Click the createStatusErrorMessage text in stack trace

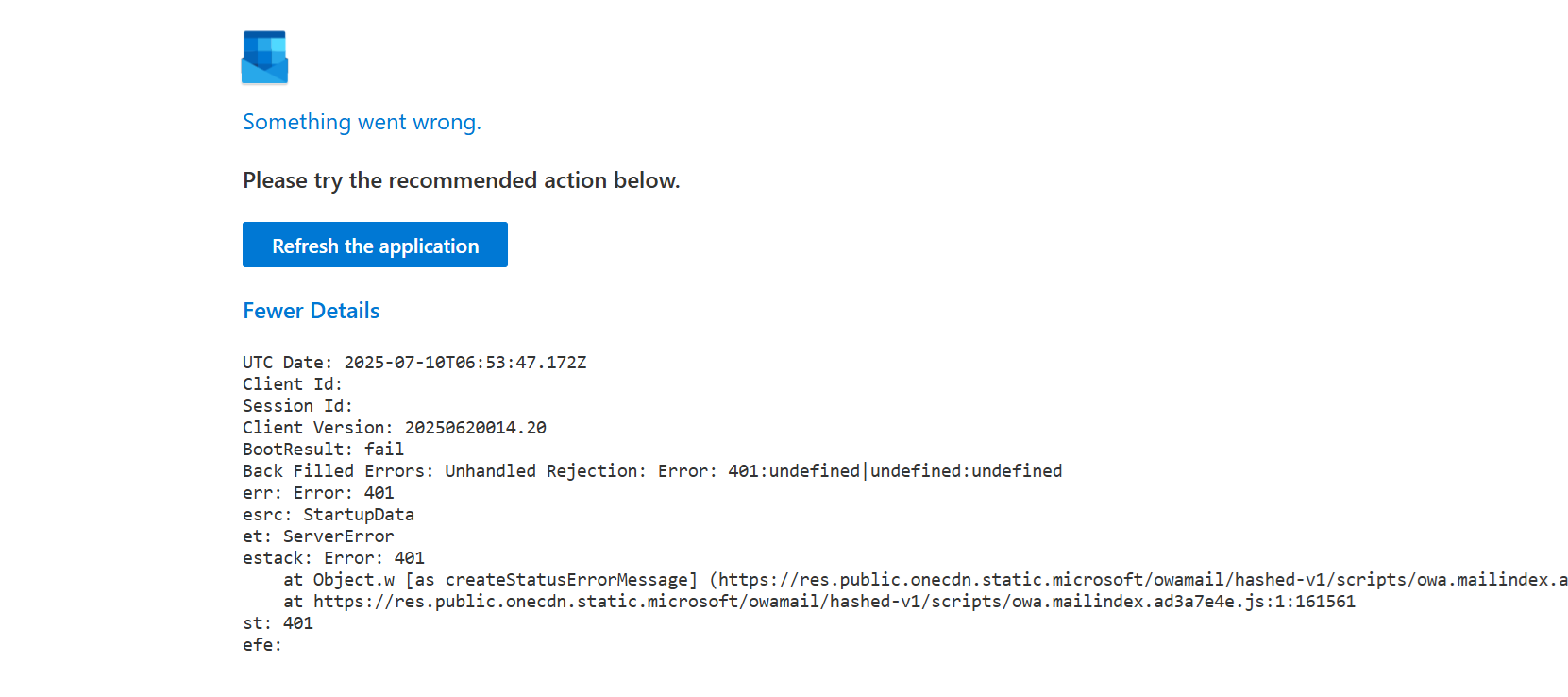(x=566, y=580)
